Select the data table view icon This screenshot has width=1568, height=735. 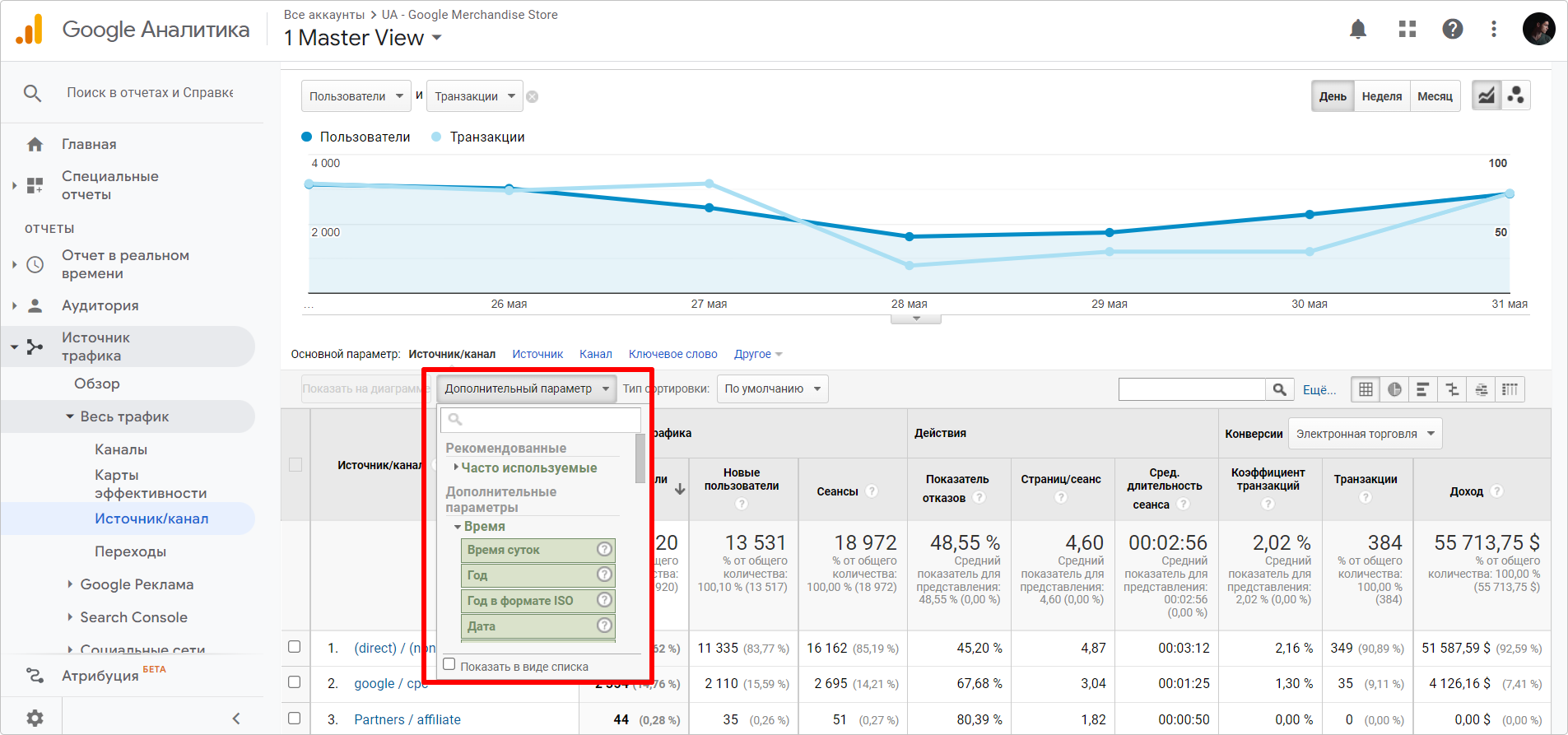[1366, 389]
